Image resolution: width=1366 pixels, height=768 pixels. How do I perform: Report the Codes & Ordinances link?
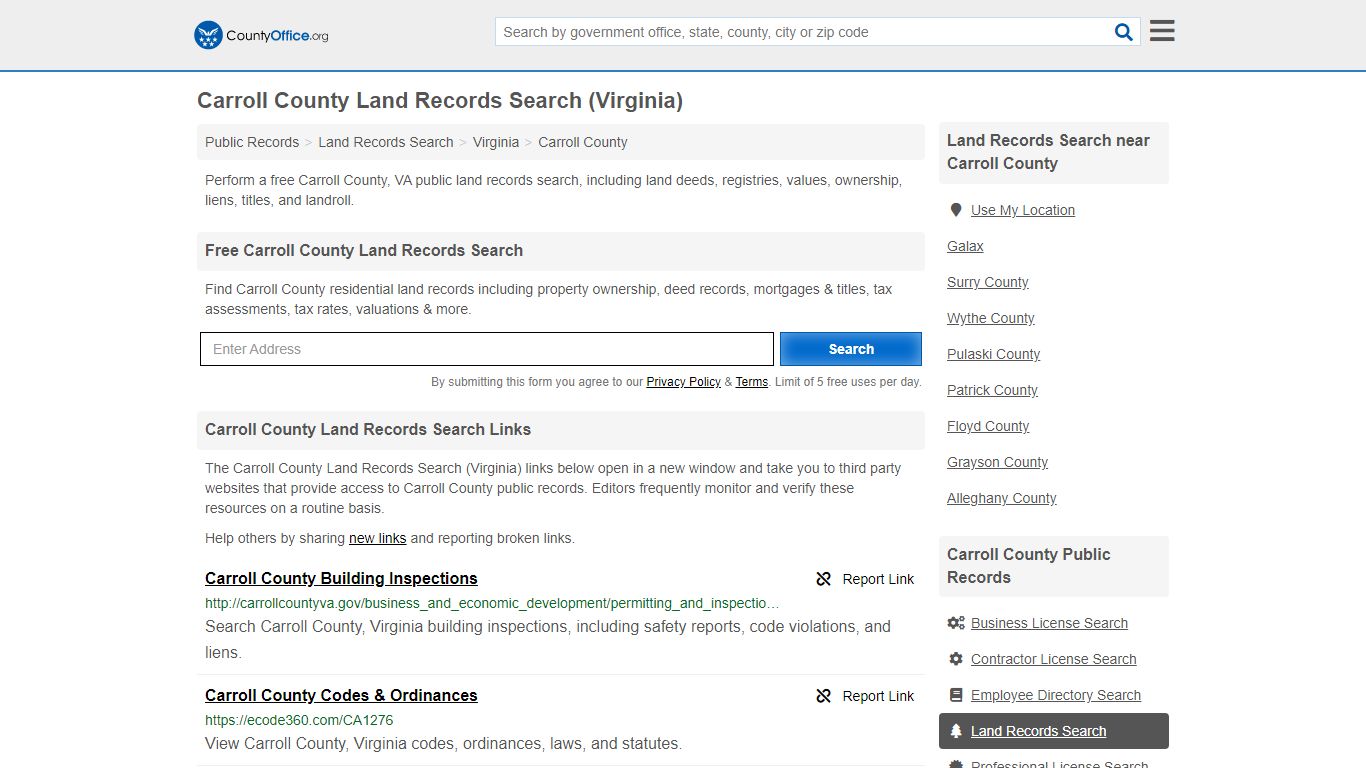[x=865, y=696]
